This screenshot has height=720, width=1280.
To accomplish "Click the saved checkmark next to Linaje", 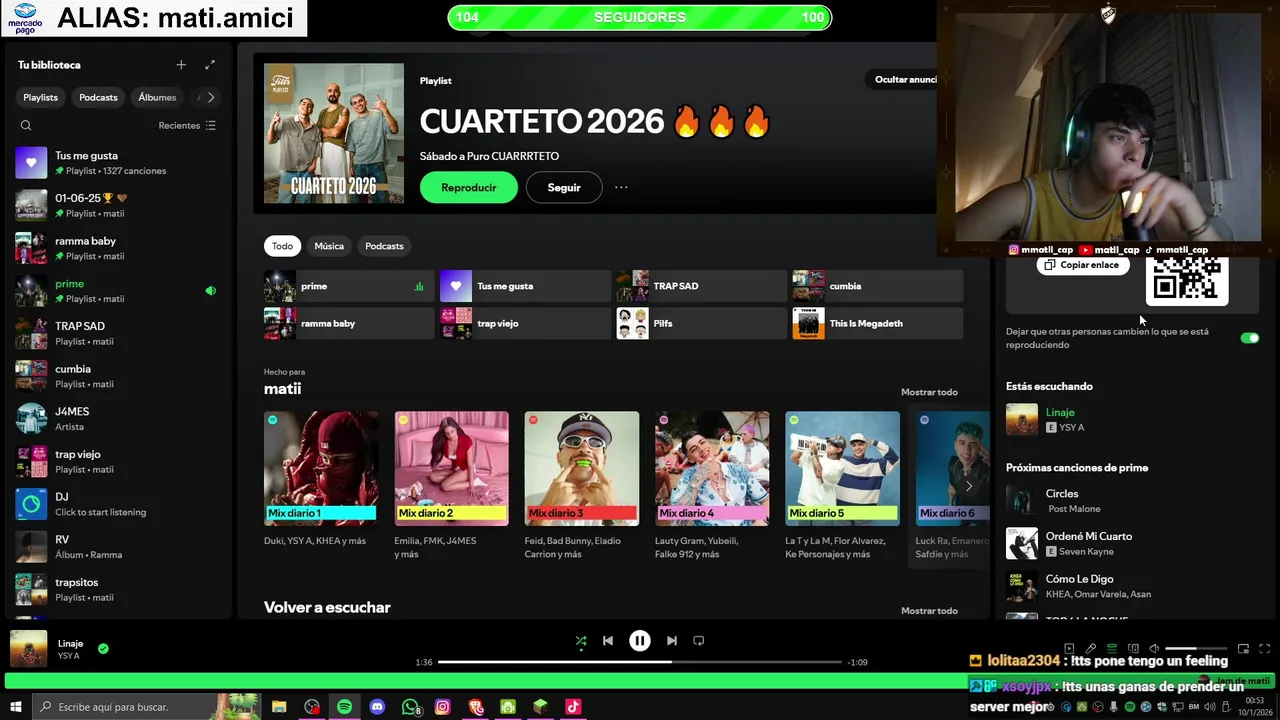I will pyautogui.click(x=103, y=649).
